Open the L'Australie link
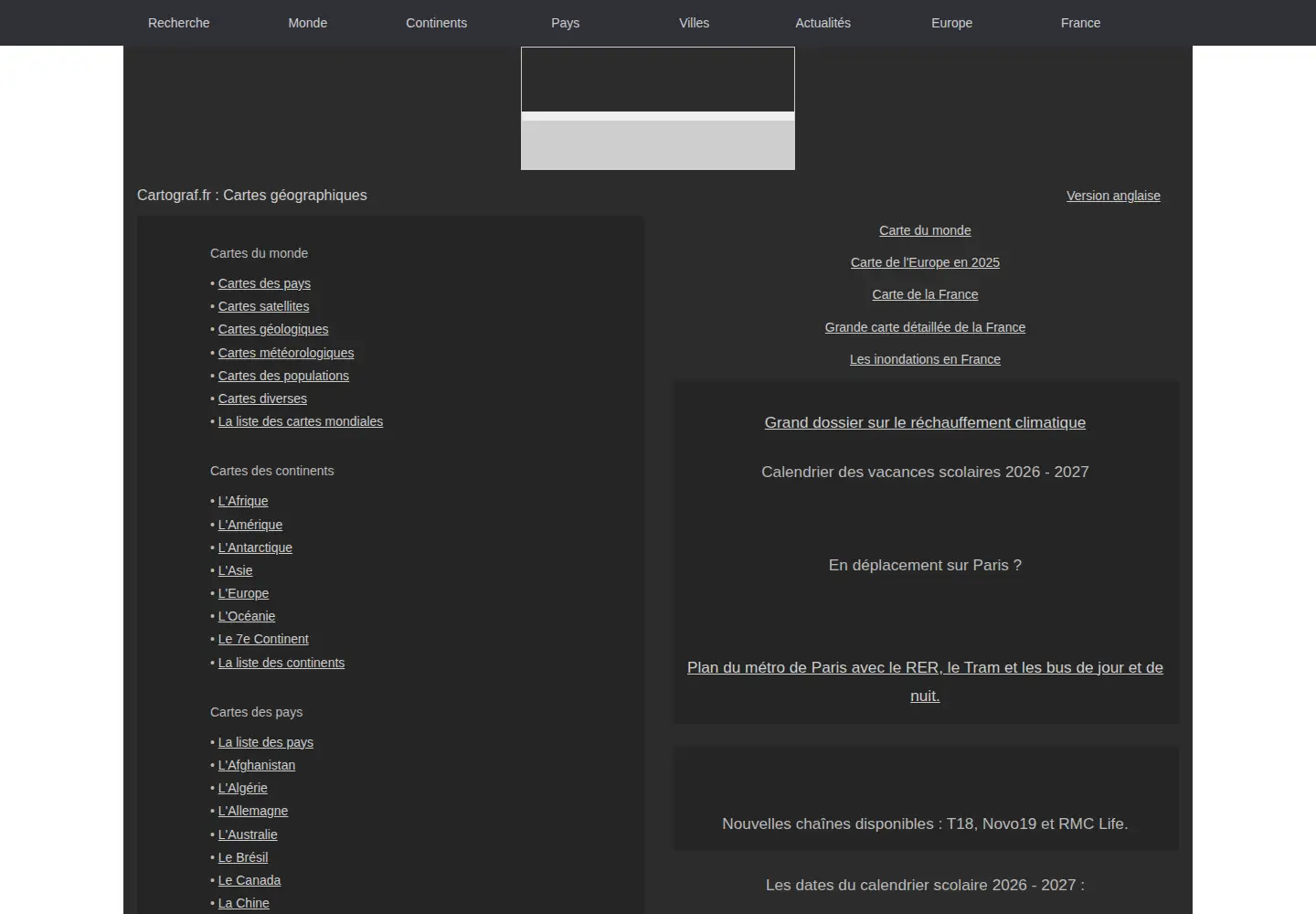1316x914 pixels. tap(248, 834)
